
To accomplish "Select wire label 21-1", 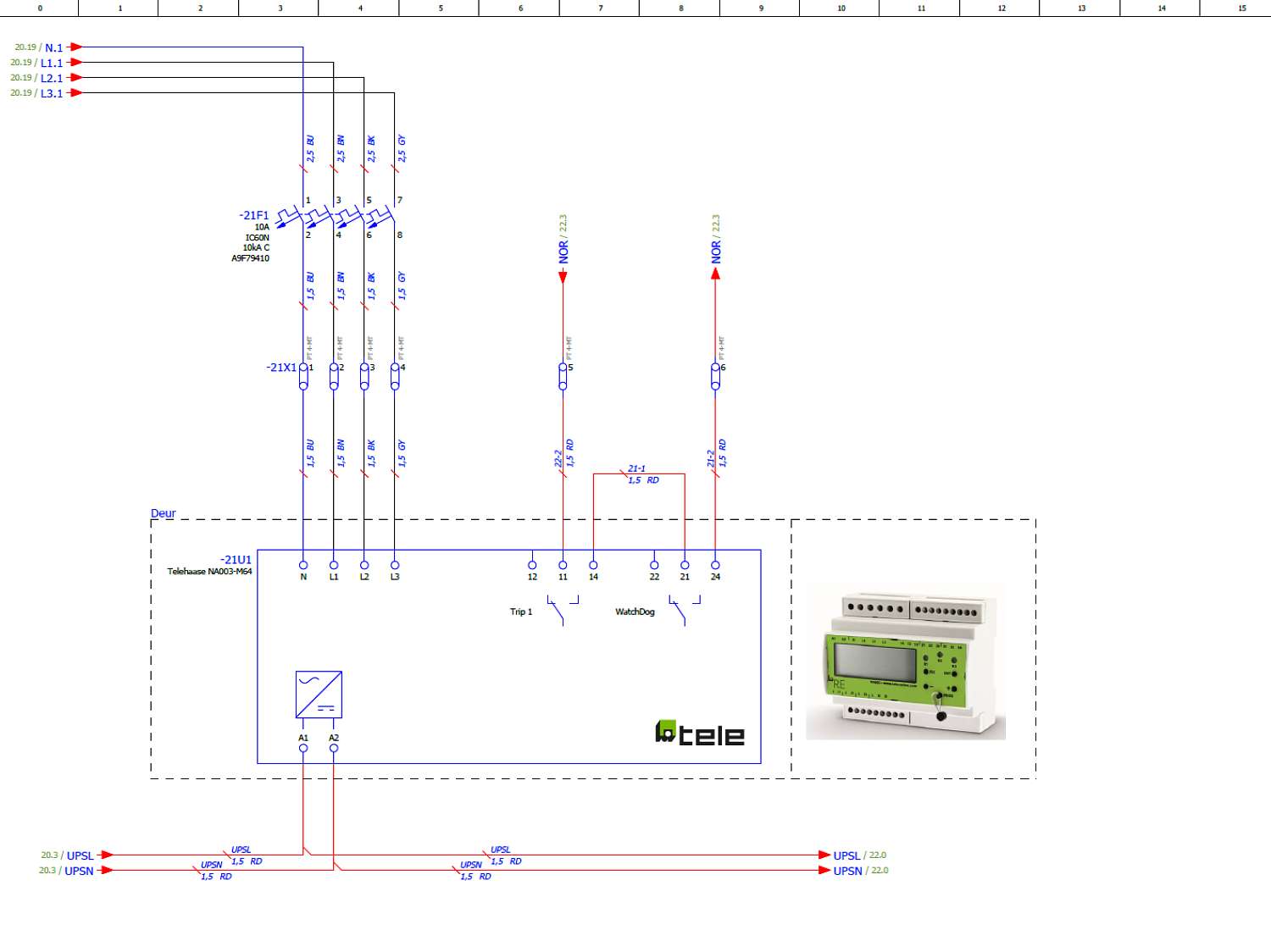I will click(636, 468).
